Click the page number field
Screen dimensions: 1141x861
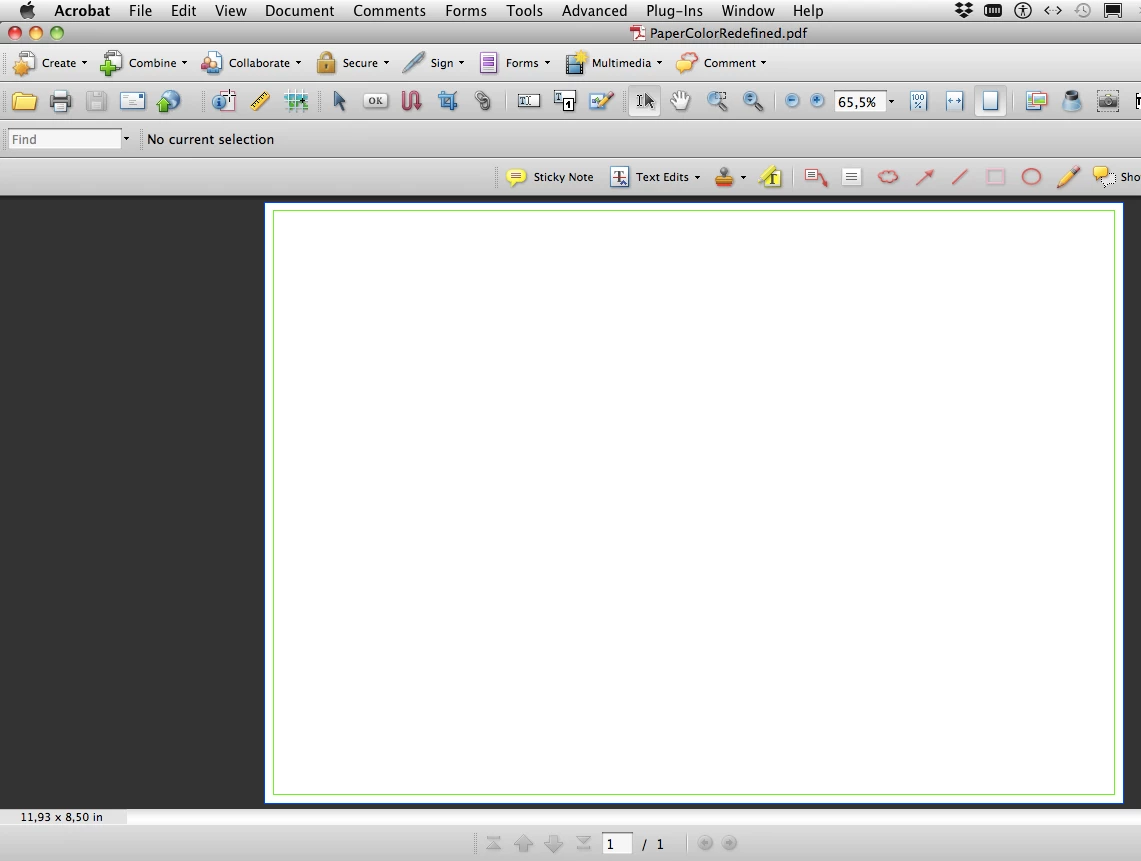(x=617, y=844)
